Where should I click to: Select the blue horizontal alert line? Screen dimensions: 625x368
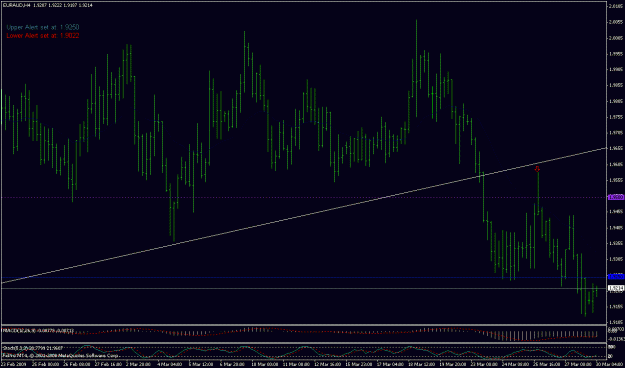coord(303,277)
